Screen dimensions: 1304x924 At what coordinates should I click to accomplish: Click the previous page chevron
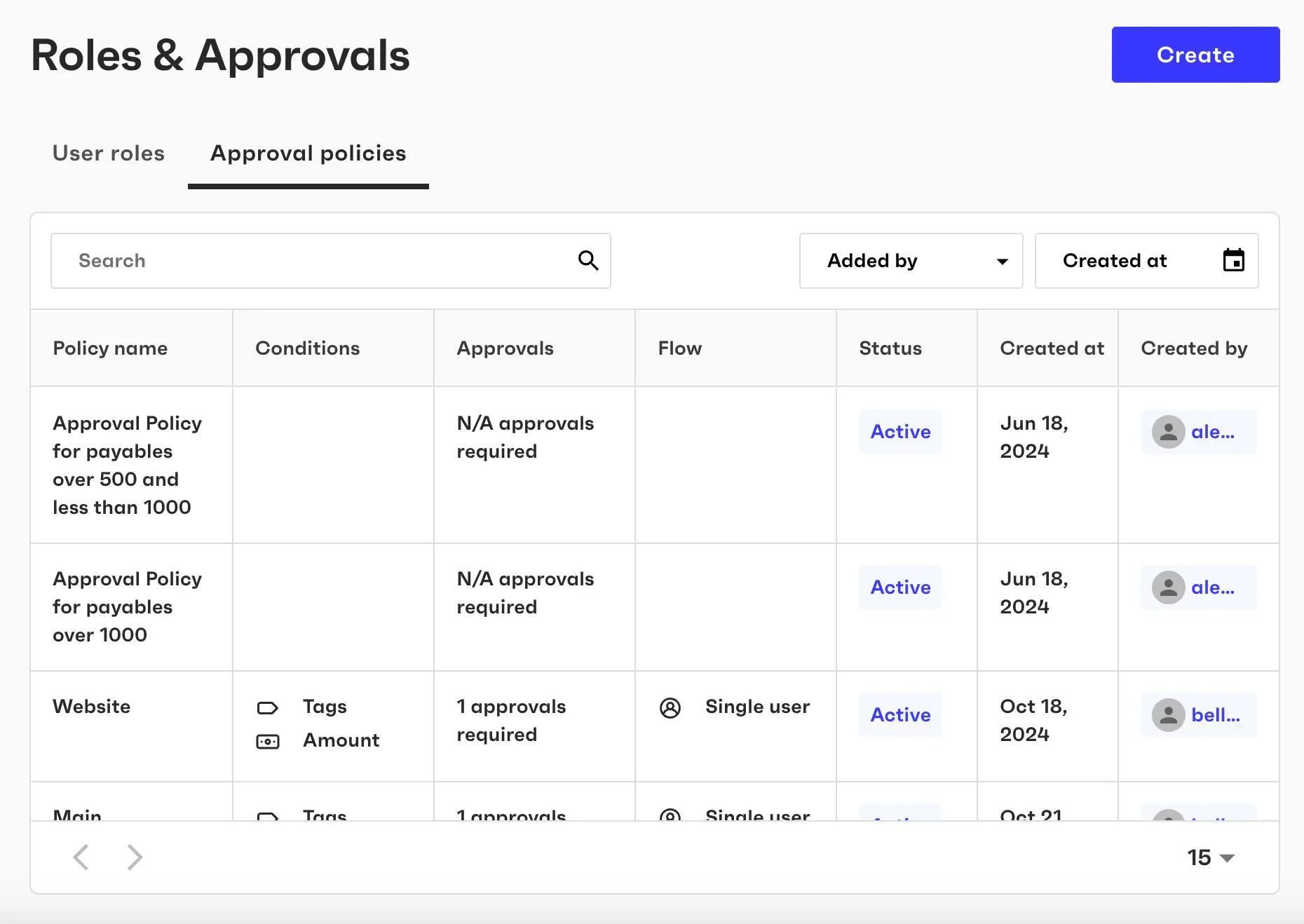pos(81,857)
